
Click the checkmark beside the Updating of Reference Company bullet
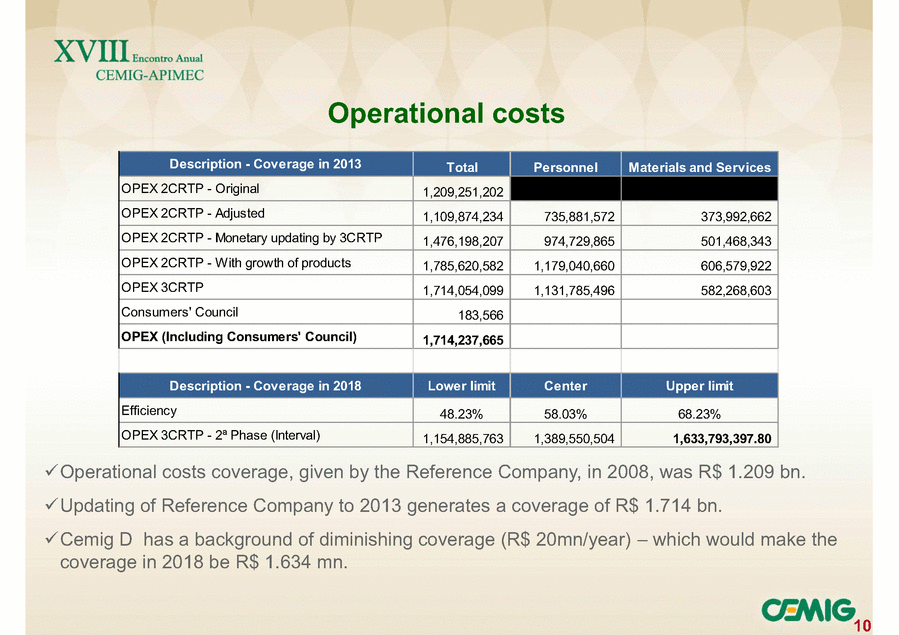click(x=52, y=506)
